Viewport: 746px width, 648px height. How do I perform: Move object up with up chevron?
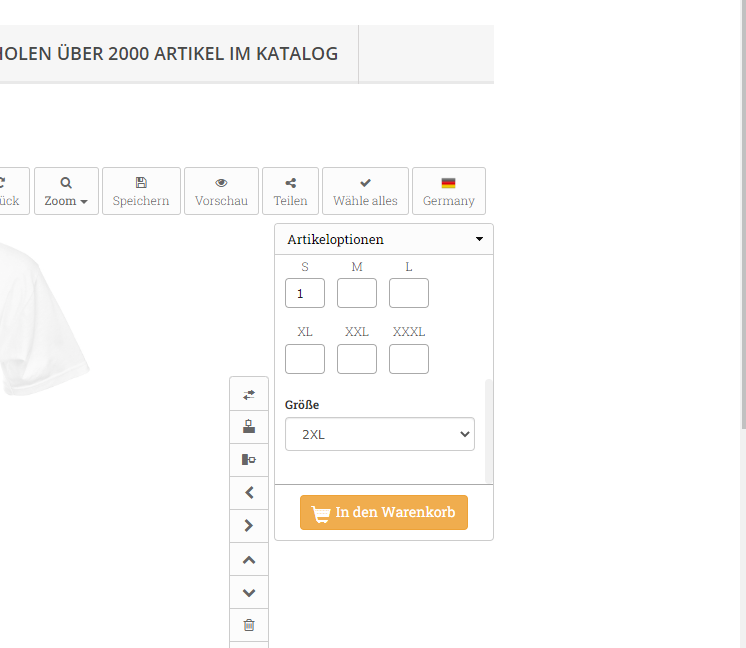(x=249, y=560)
